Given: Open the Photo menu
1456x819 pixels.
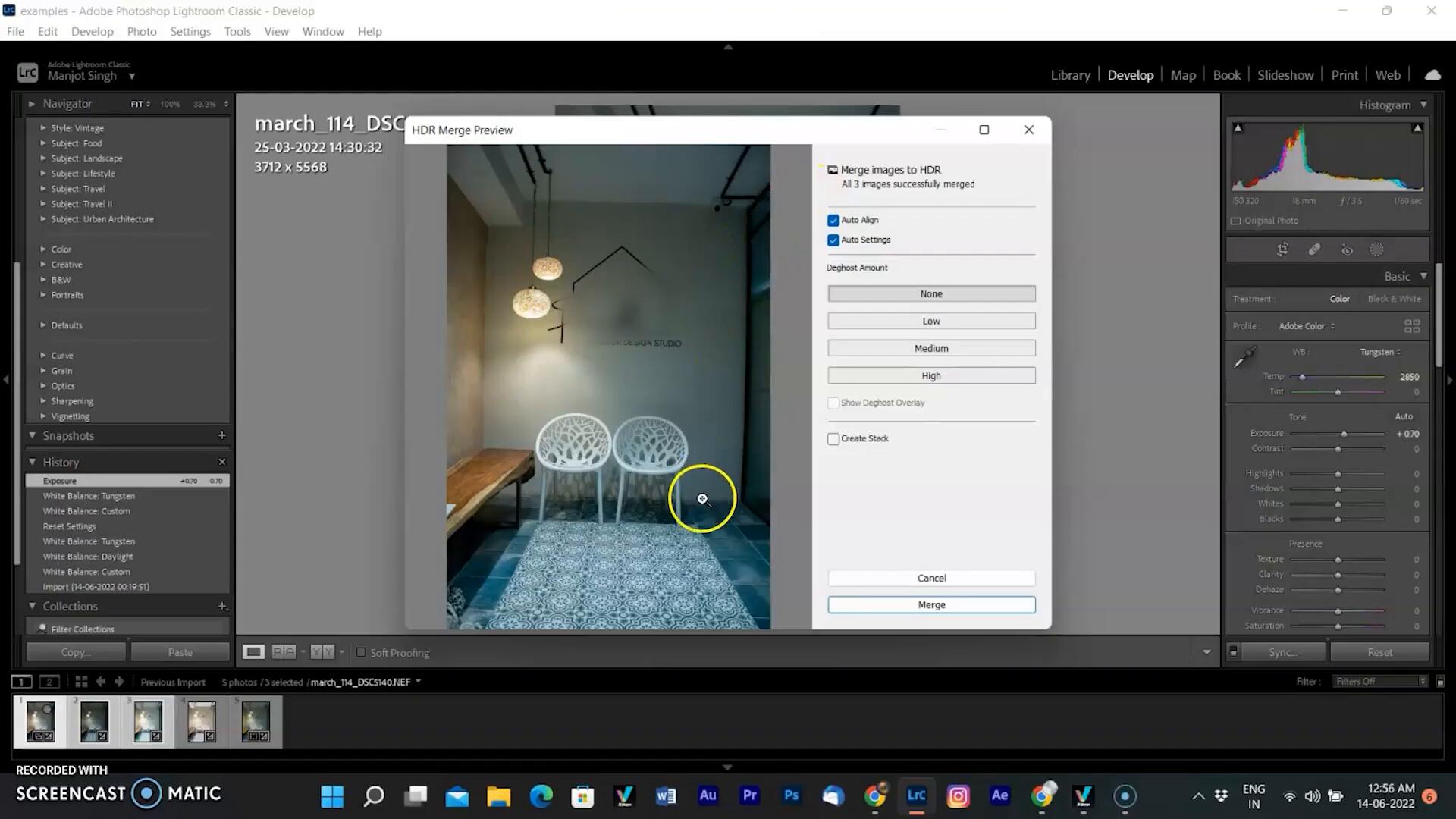Looking at the screenshot, I should pyautogui.click(x=141, y=32).
